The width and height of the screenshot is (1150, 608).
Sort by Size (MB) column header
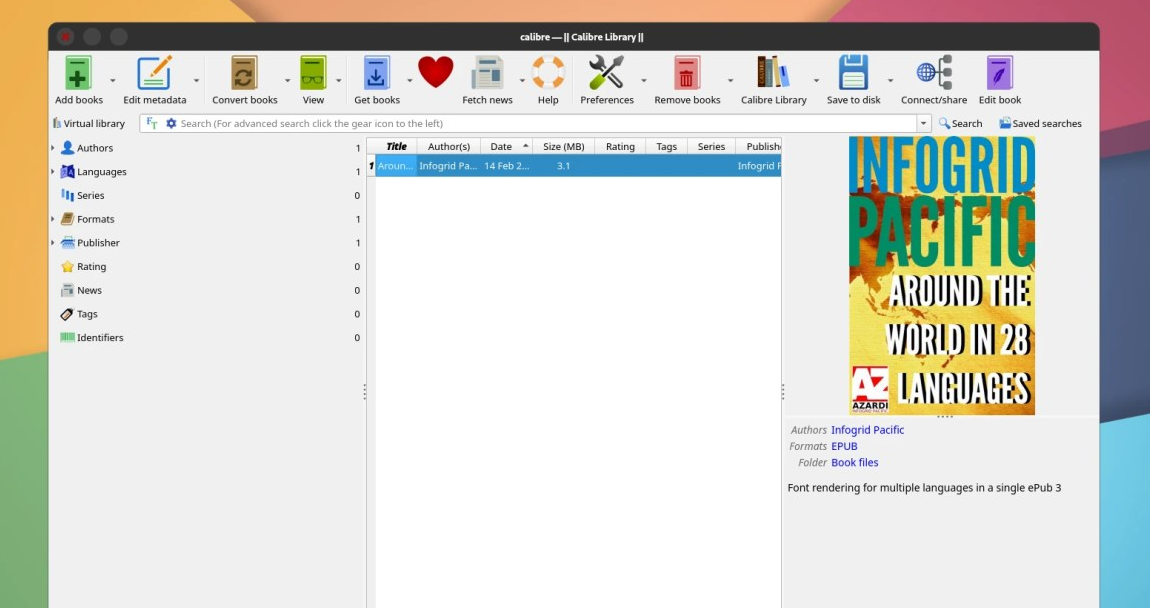click(563, 147)
